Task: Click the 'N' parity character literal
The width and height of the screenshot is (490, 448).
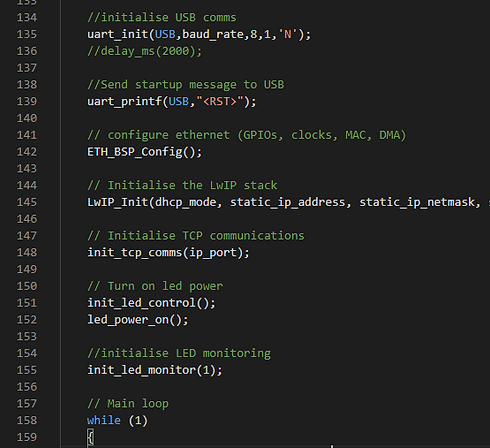Action: click(287, 34)
